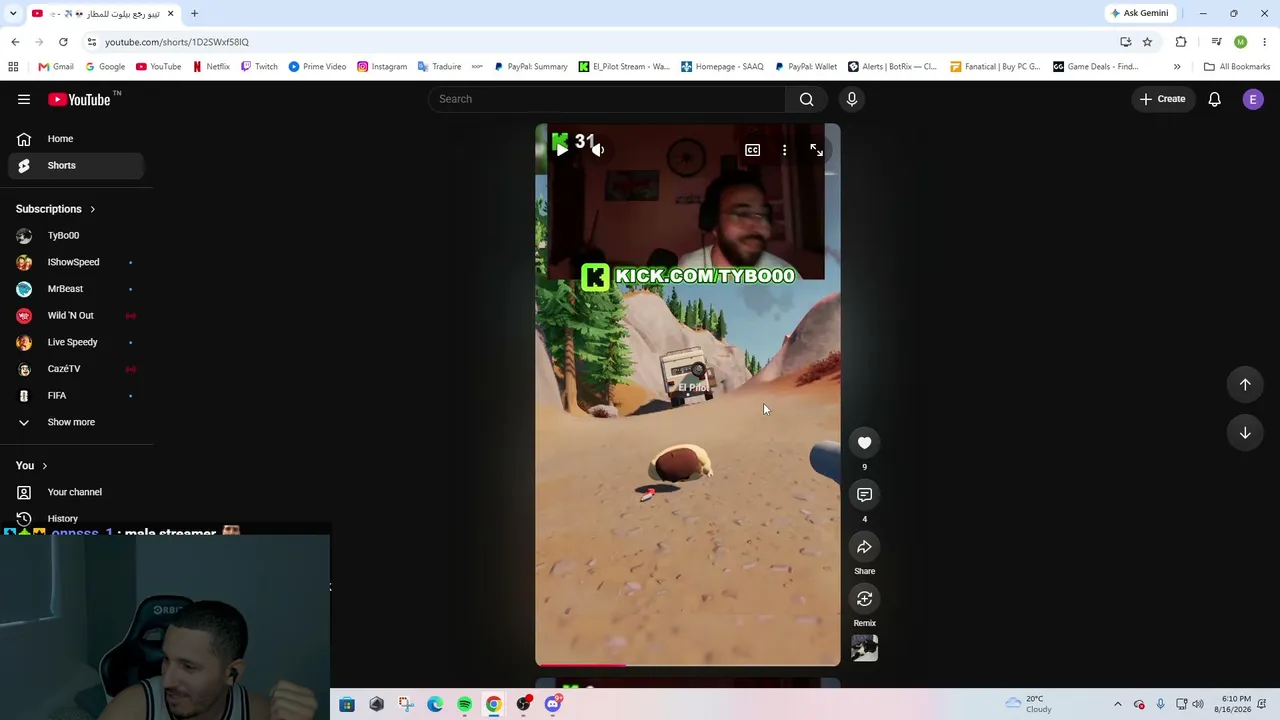Expand the You section
This screenshot has height=720, width=1280.
(x=31, y=466)
